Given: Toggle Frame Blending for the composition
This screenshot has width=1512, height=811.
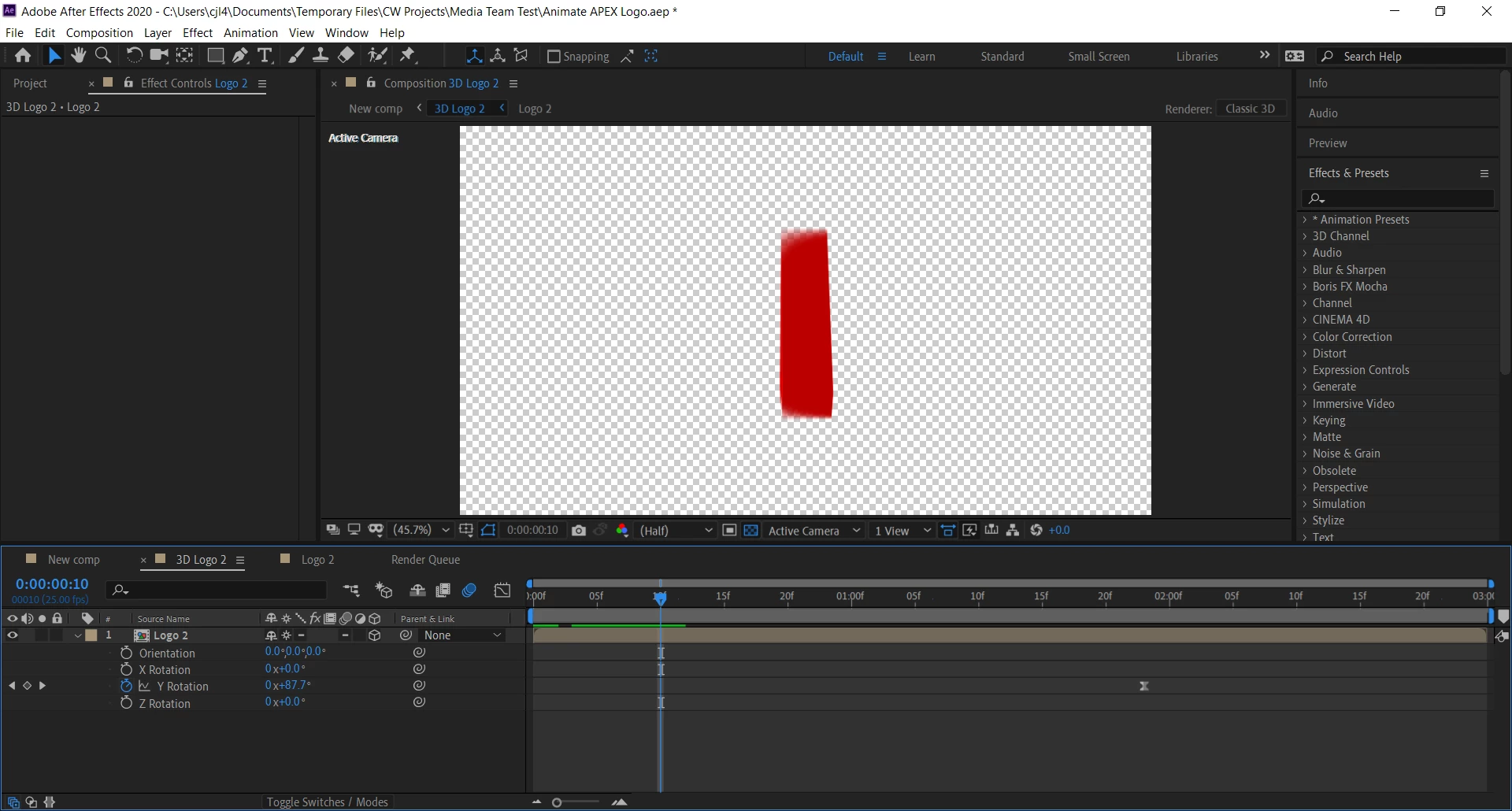Looking at the screenshot, I should point(443,590).
